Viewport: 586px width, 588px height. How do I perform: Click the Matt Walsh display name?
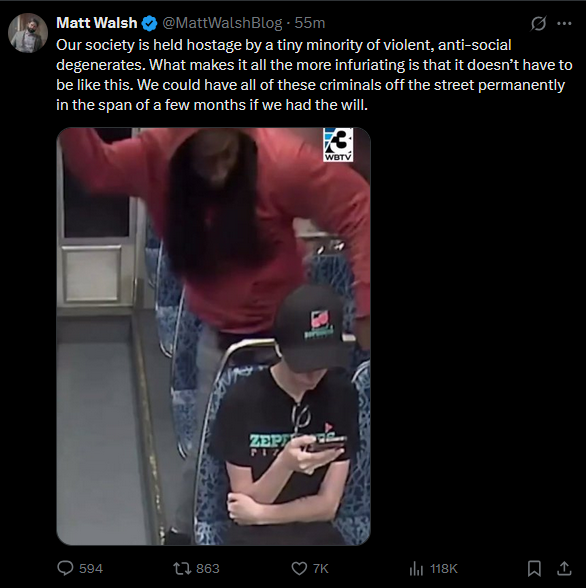(x=96, y=23)
